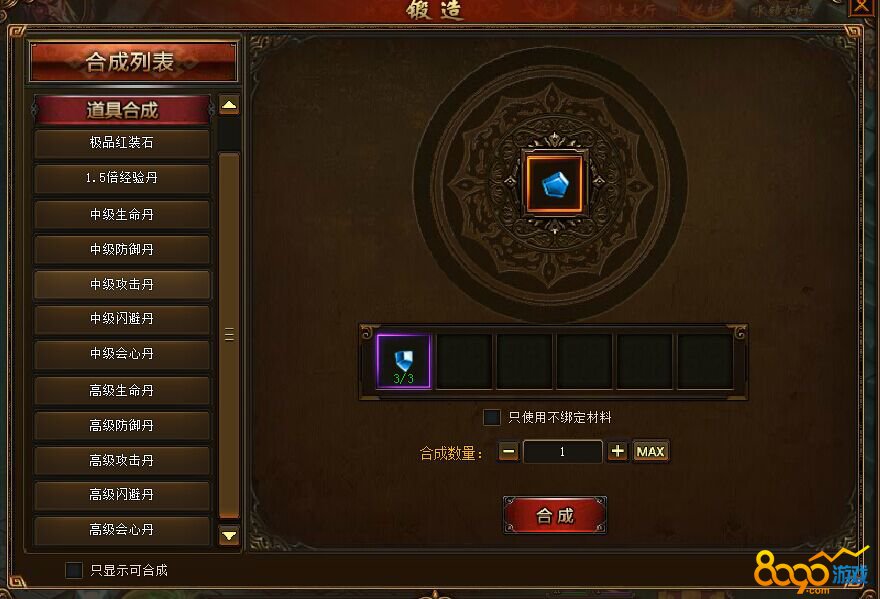Screen dimensions: 880x599
Task: Collapse the 道具合成 category header
Action: coord(122,109)
